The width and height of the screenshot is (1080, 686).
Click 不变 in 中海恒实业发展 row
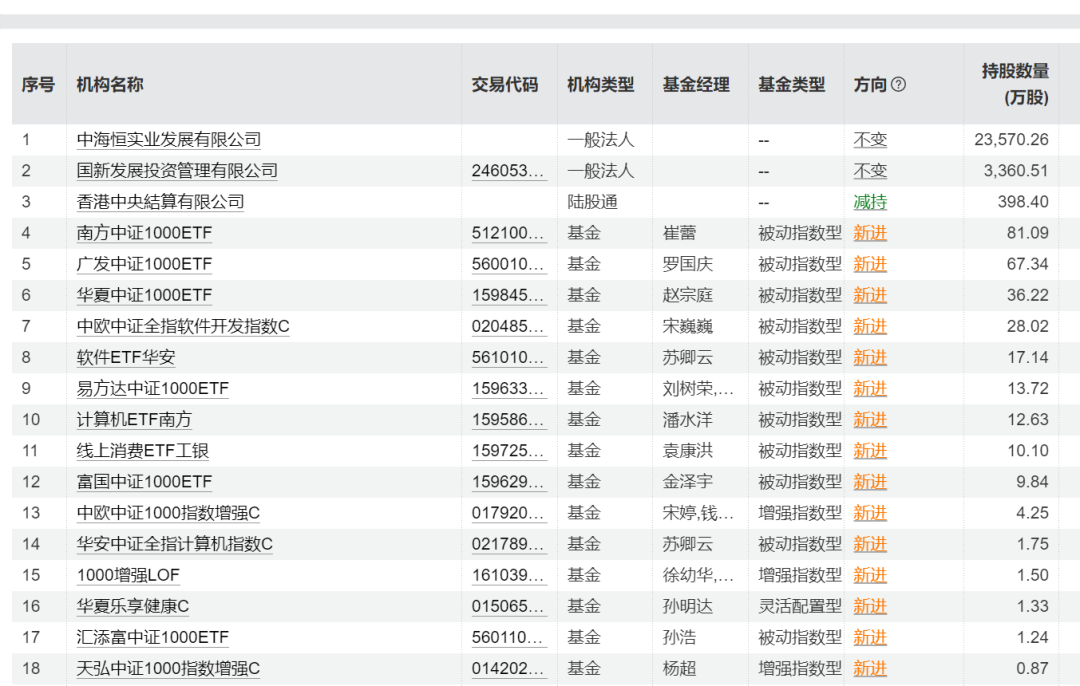coord(870,140)
